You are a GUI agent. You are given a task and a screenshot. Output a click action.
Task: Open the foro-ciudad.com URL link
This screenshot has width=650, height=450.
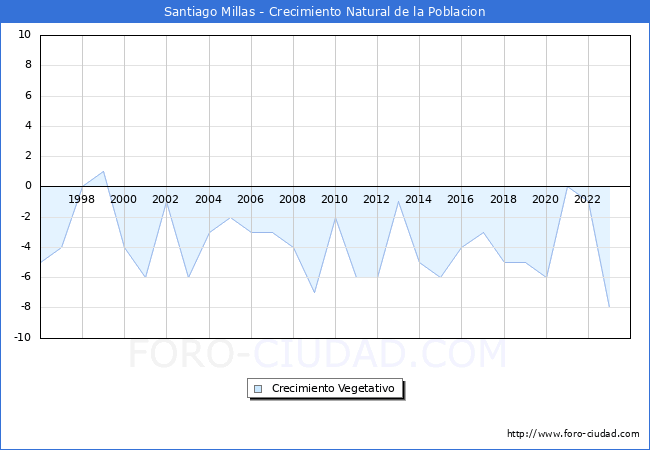[x=573, y=434]
